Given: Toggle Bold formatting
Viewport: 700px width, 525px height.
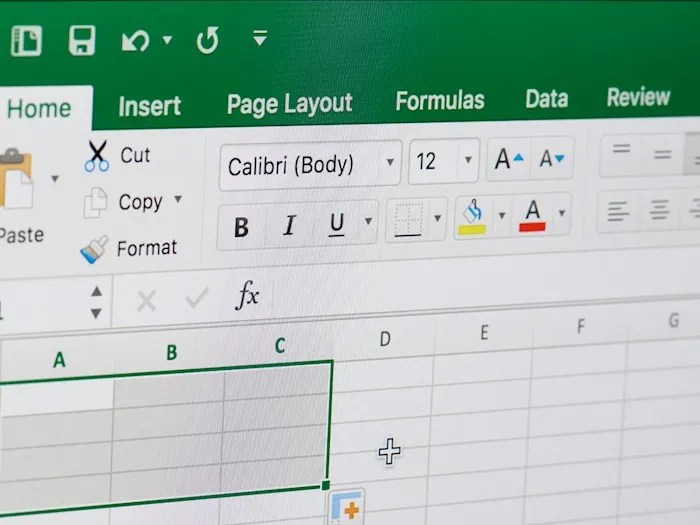Looking at the screenshot, I should [x=241, y=227].
